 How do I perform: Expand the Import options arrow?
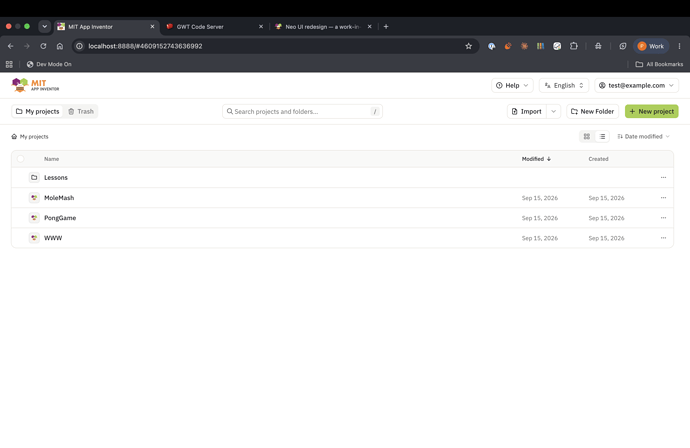coord(554,111)
